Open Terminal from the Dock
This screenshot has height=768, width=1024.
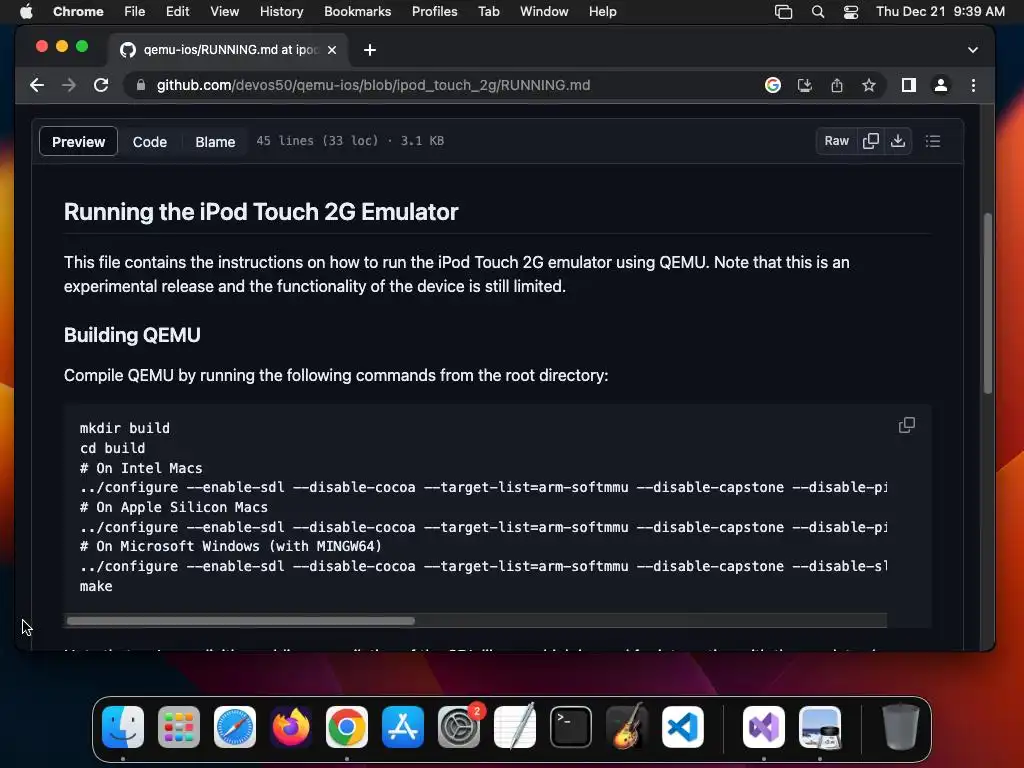tap(571, 727)
